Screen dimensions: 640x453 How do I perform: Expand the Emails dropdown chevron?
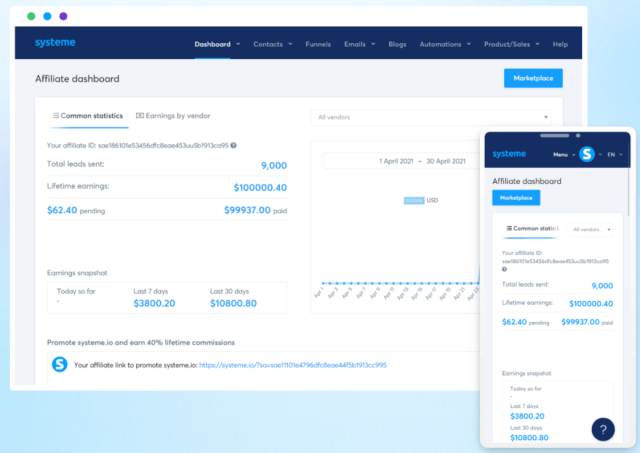click(x=373, y=44)
